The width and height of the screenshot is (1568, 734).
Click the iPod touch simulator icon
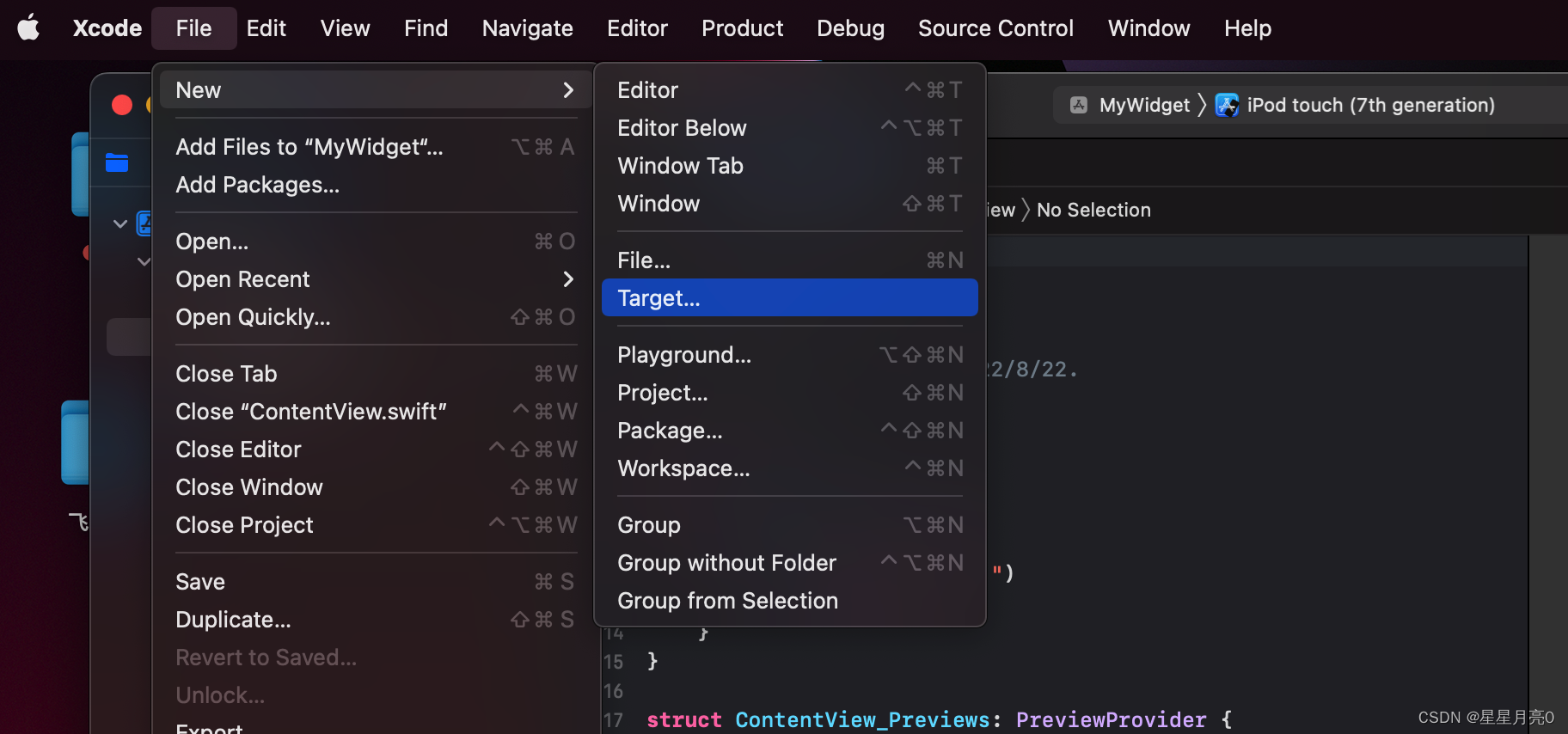(1227, 105)
